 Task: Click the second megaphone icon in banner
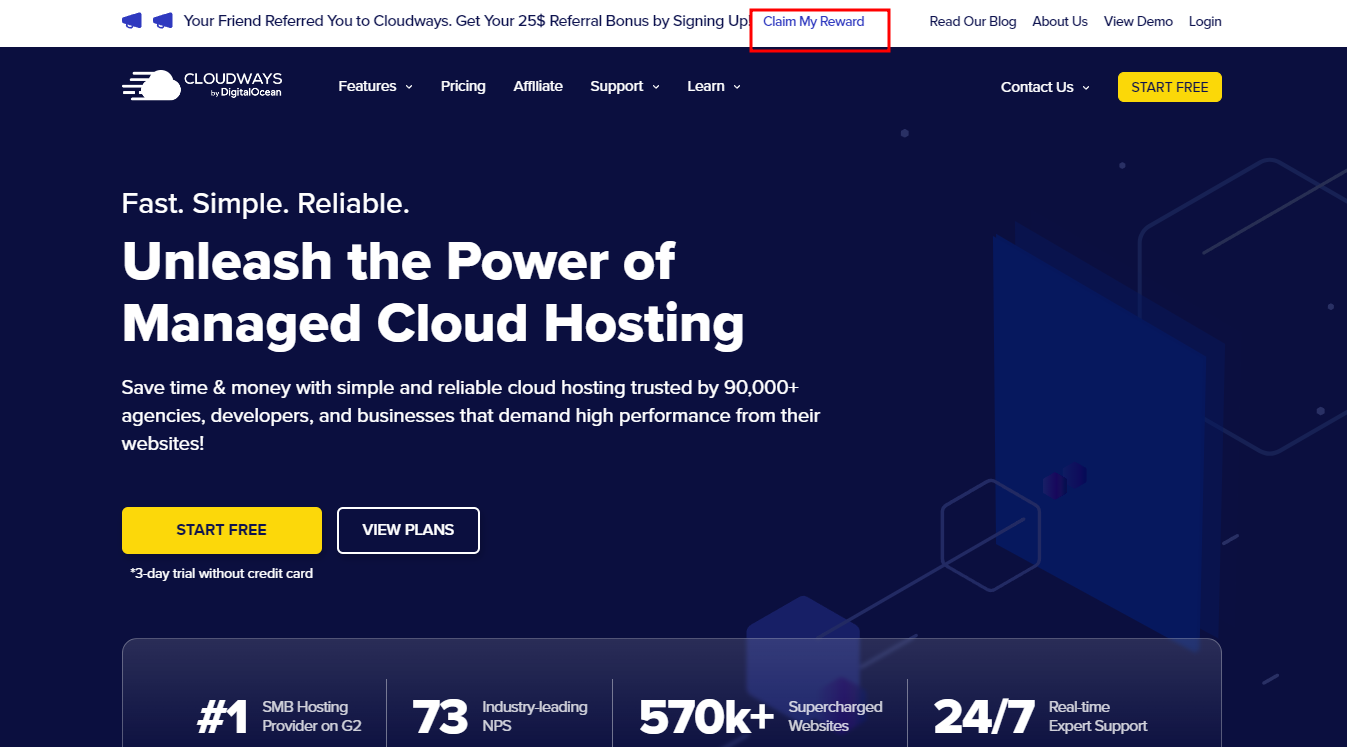(x=163, y=21)
